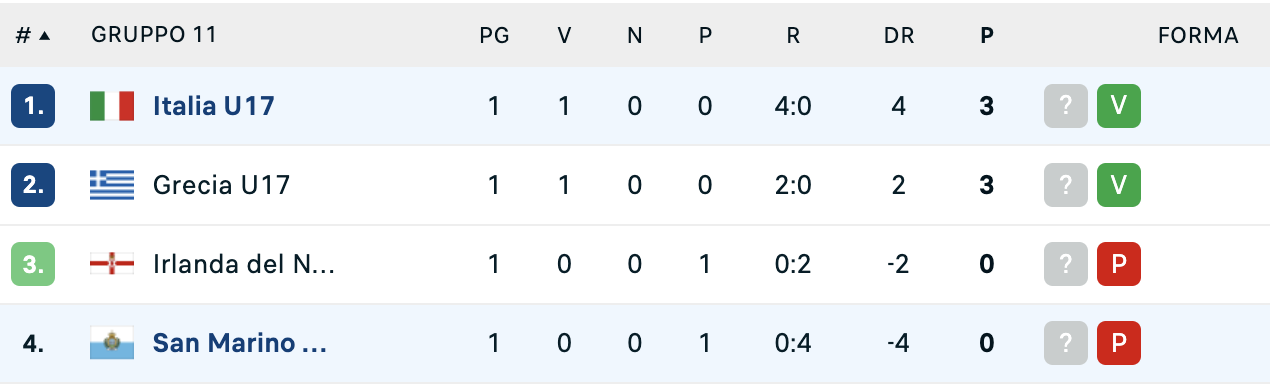Image resolution: width=1270 pixels, height=388 pixels.
Task: Click the Italy flag icon
Action: click(112, 106)
